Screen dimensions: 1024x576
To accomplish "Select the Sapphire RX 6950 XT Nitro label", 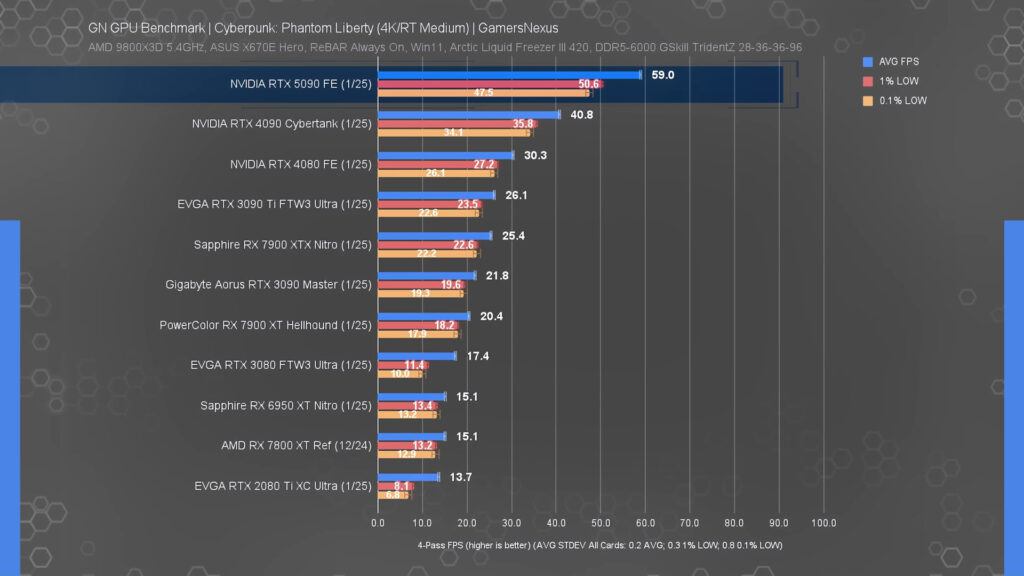I will coord(285,406).
